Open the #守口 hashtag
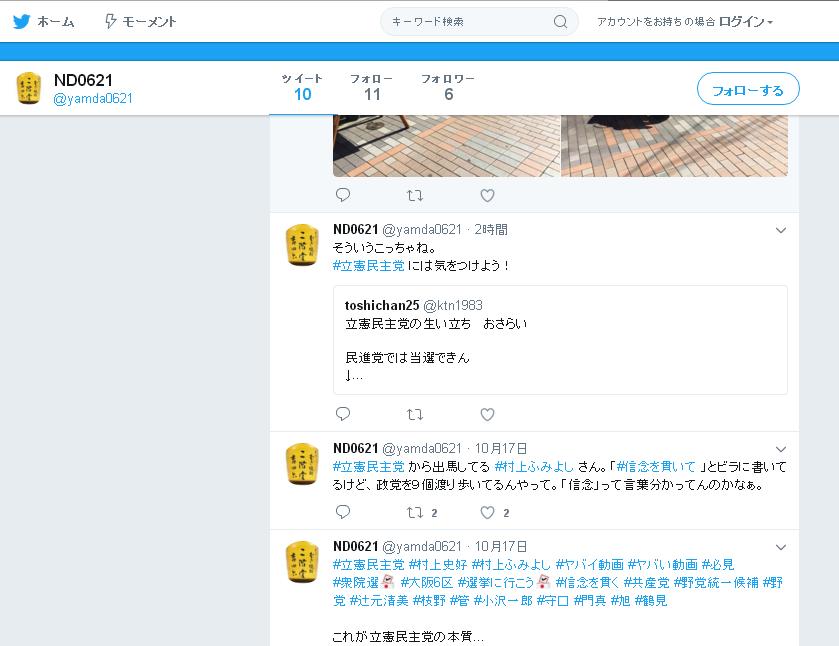This screenshot has height=646, width=839. [x=553, y=601]
